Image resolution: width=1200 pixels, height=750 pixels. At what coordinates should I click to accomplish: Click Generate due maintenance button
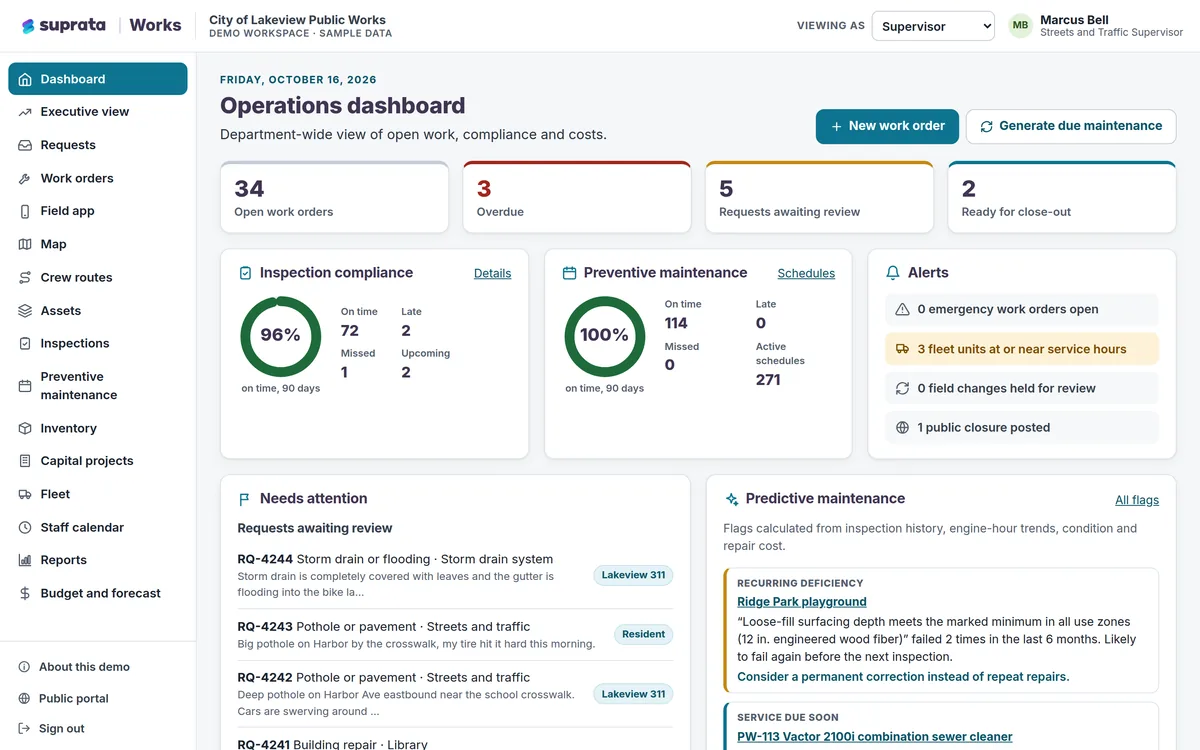click(1071, 126)
